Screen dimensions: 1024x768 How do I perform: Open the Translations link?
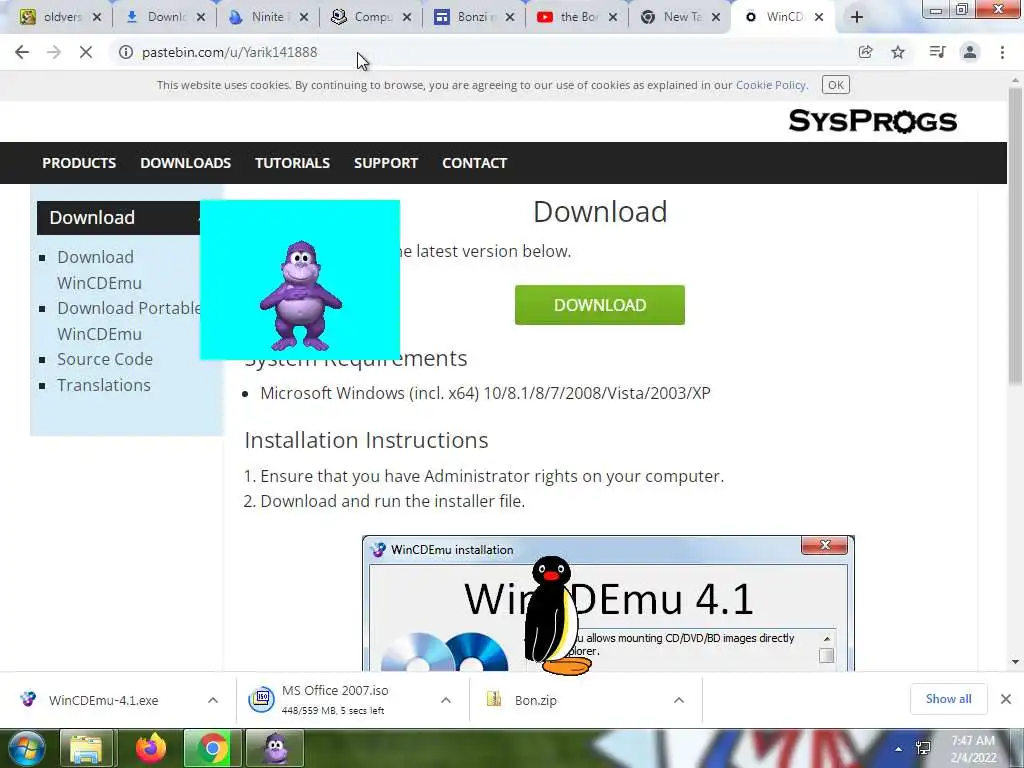(x=104, y=385)
